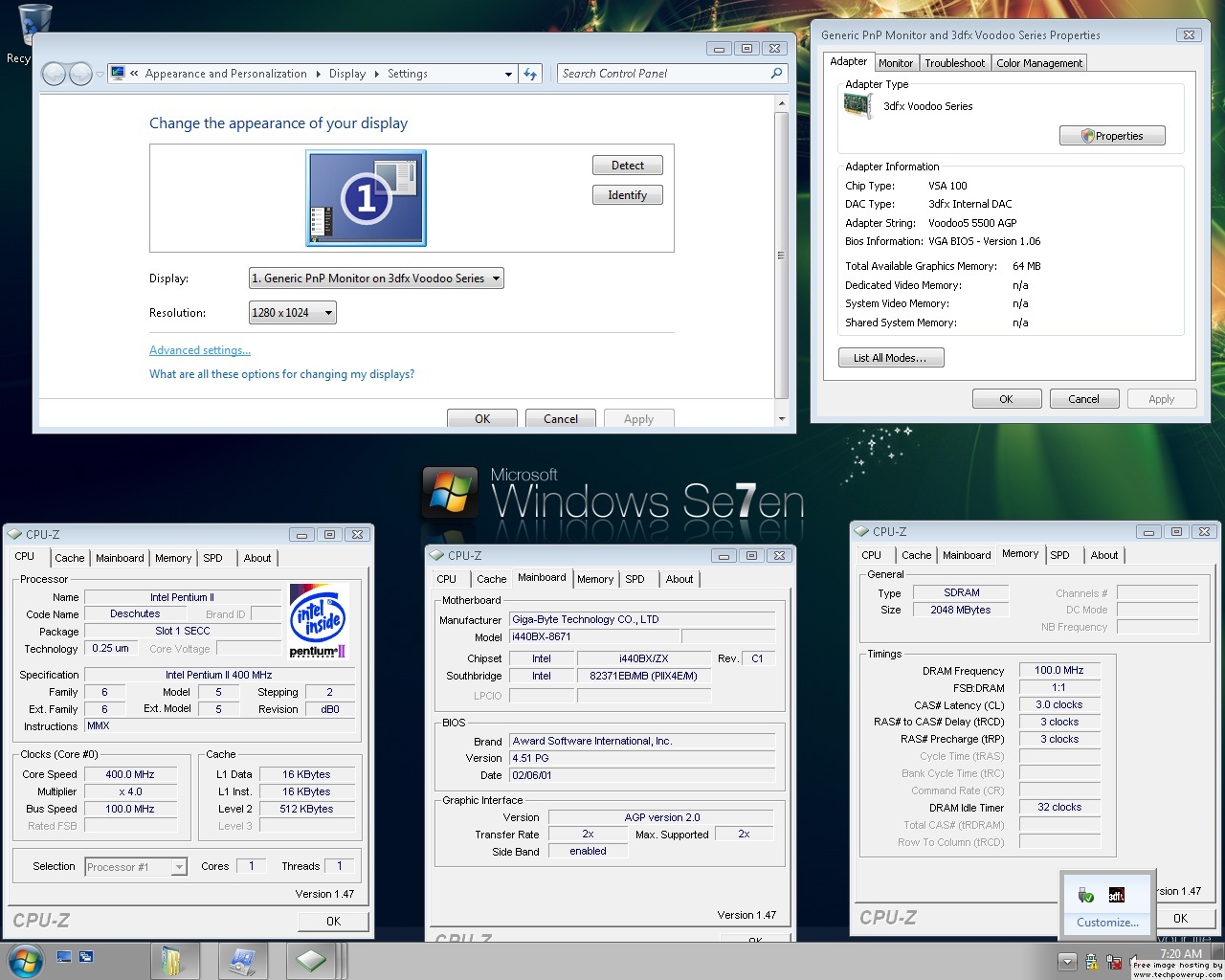1225x980 pixels.
Task: Click CPU-Z icon in Mainboard window title
Action: tap(436, 555)
